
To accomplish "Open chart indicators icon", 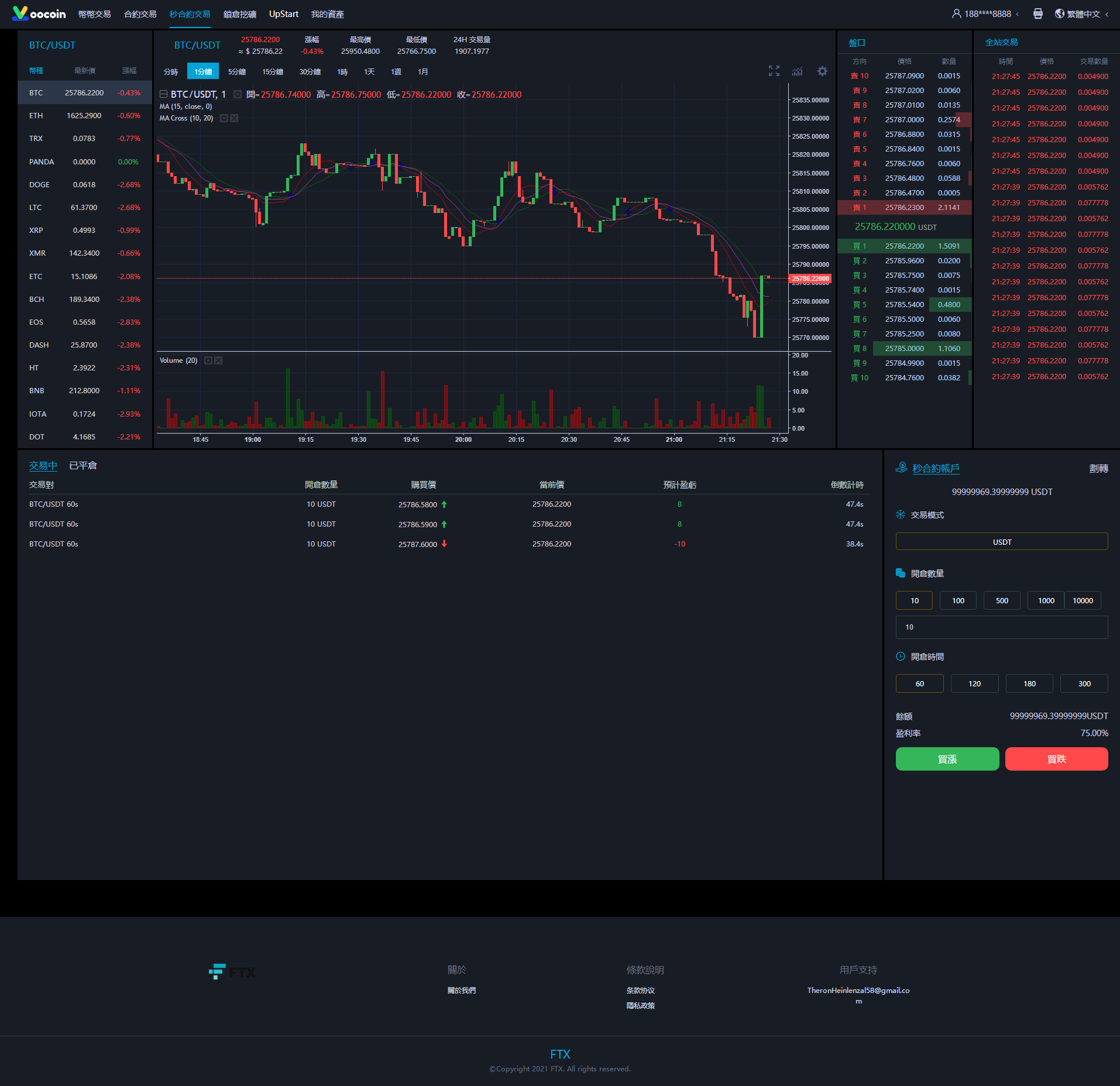I will click(x=798, y=71).
